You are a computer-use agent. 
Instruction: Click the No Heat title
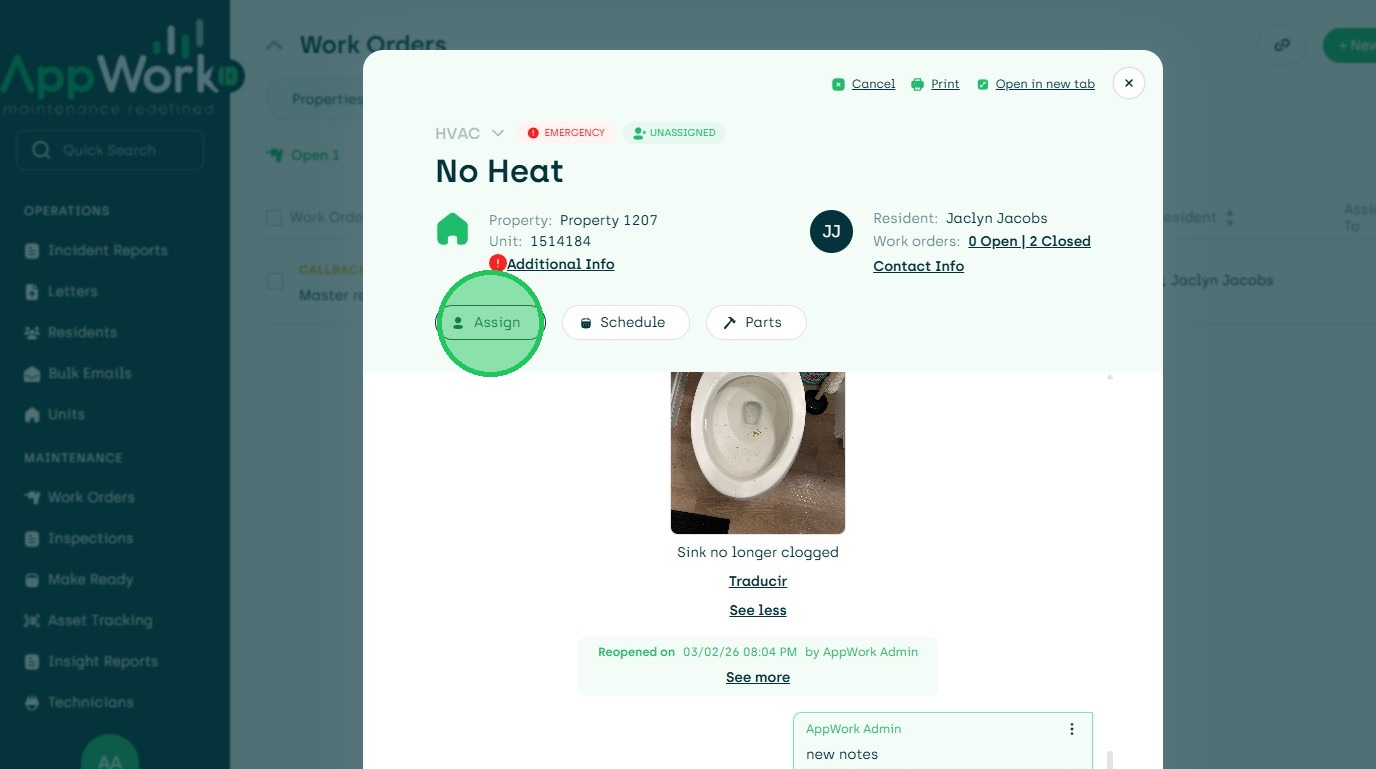pyautogui.click(x=500, y=172)
